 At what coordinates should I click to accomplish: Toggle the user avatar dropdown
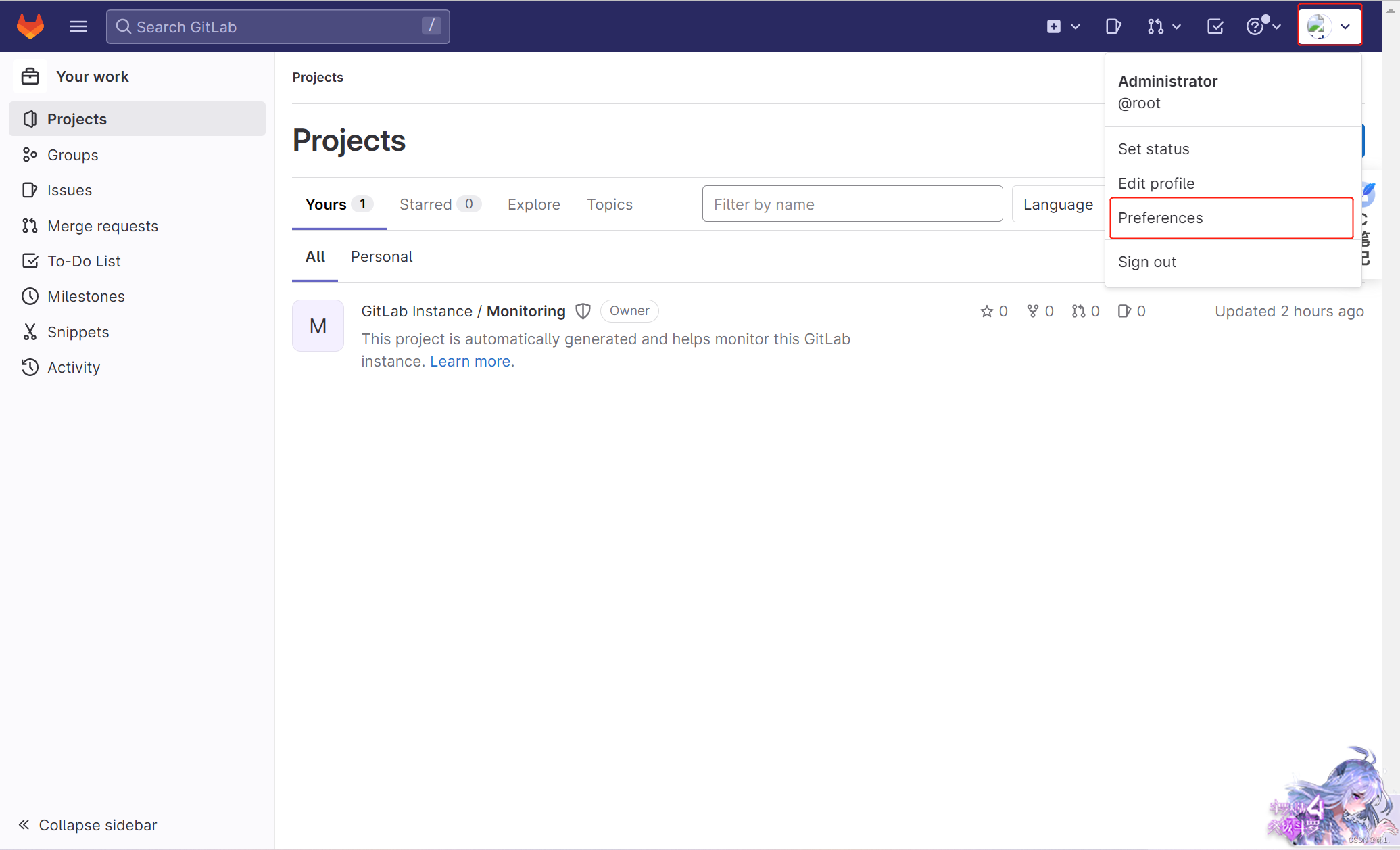[x=1329, y=26]
